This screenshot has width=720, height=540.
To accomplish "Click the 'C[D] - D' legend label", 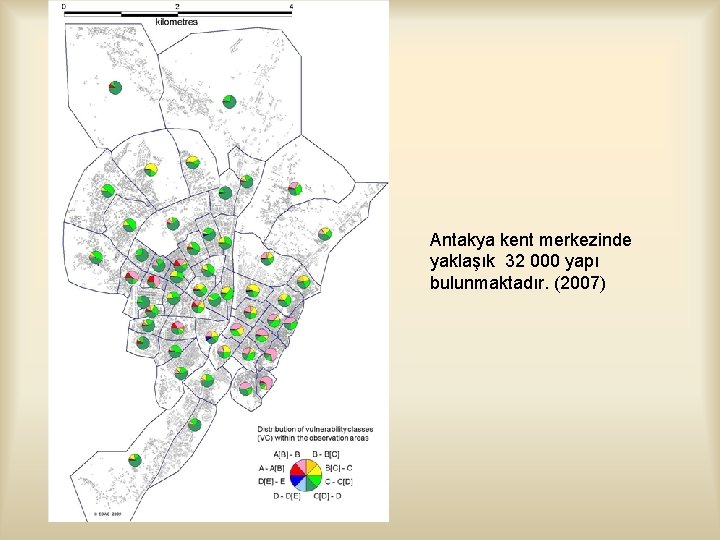I will [x=327, y=496].
